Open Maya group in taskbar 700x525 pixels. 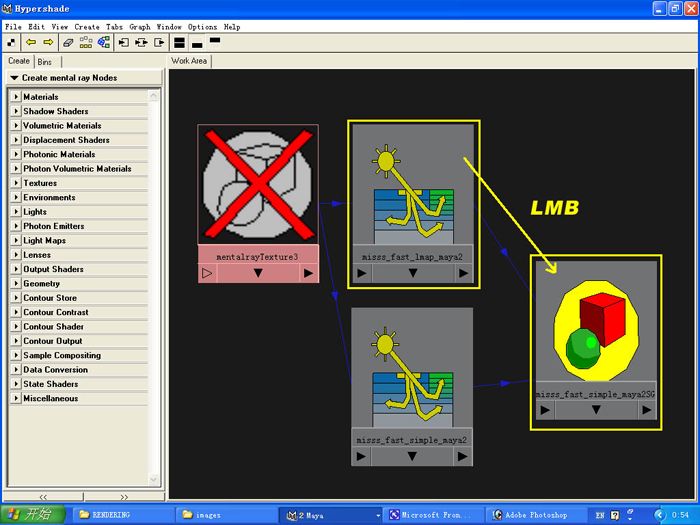coord(330,515)
